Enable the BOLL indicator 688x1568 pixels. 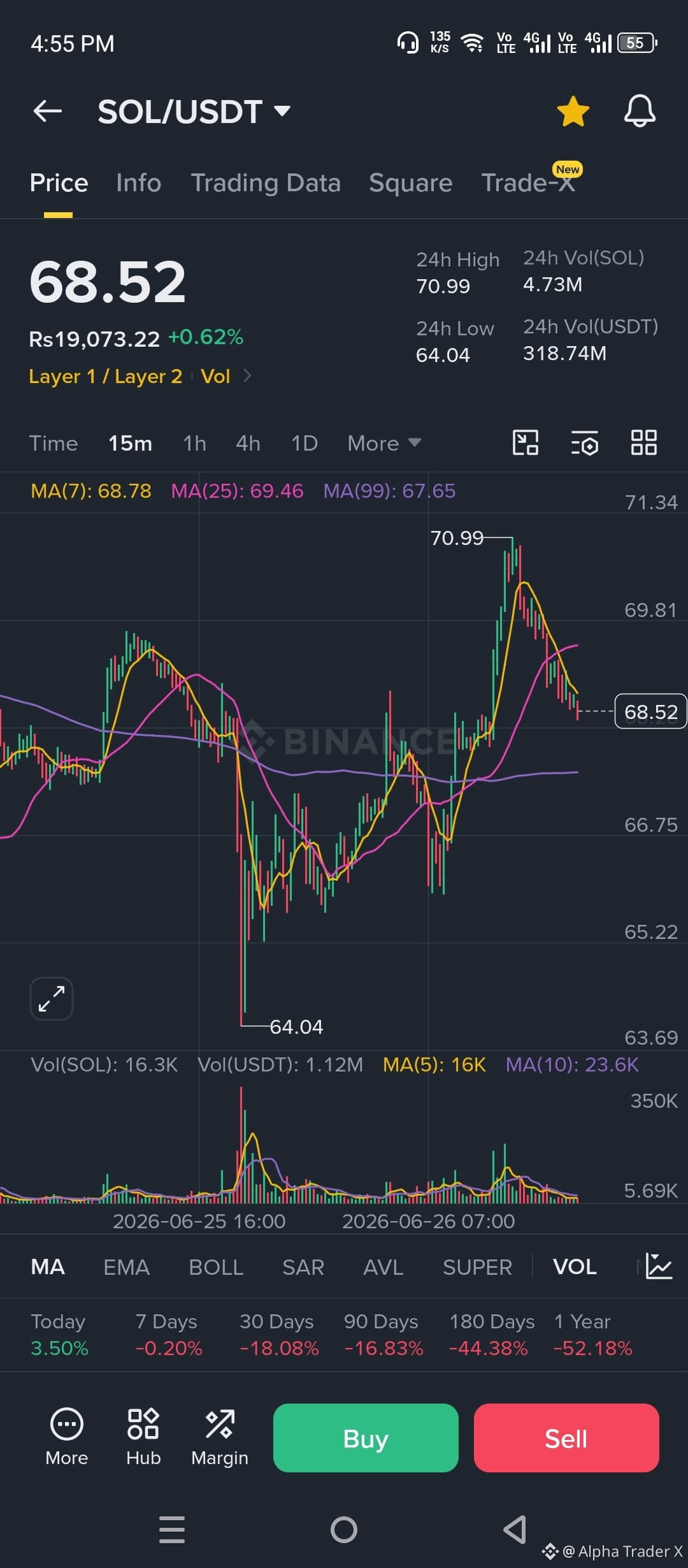tap(216, 1267)
